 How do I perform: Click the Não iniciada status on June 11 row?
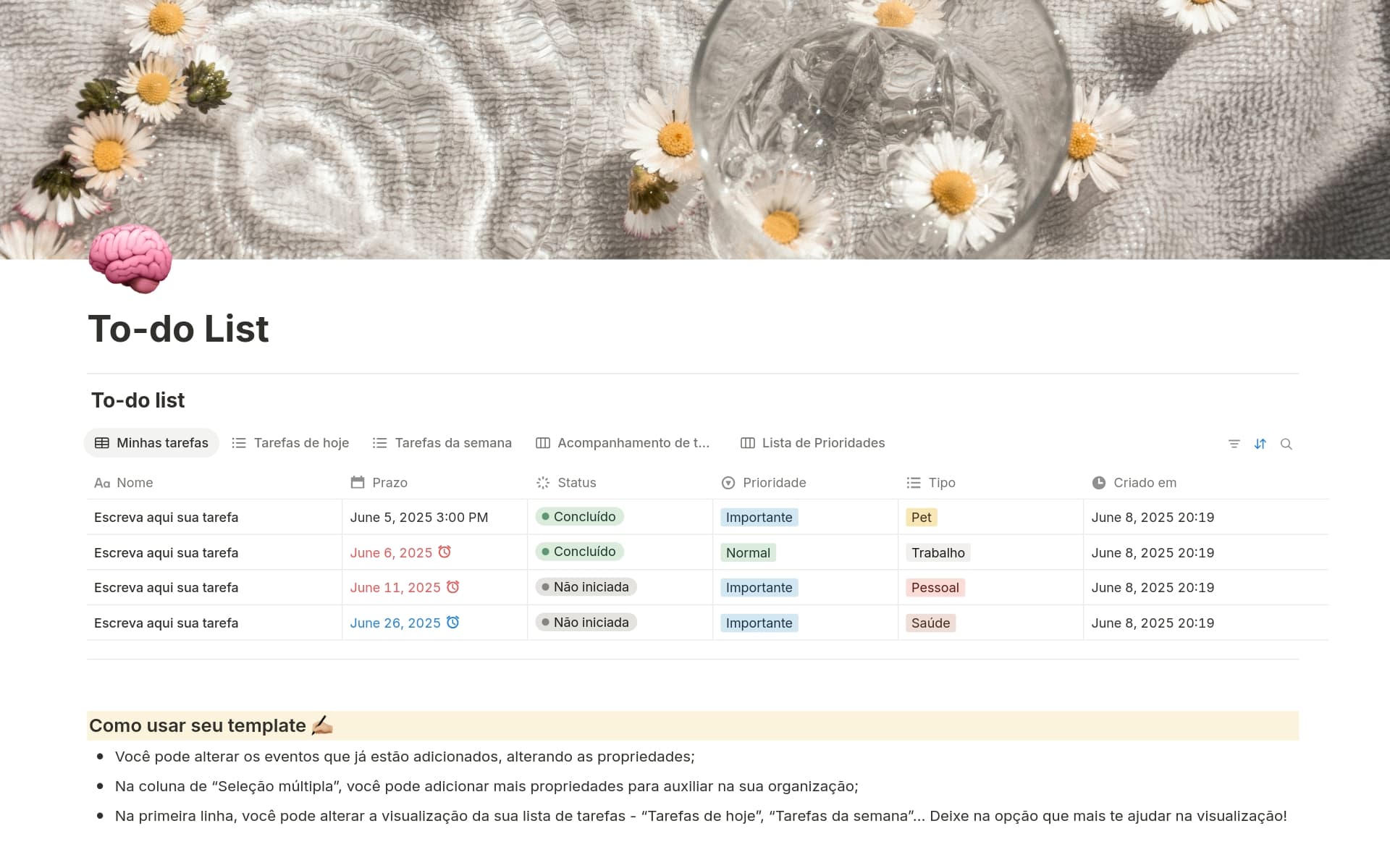coord(586,587)
